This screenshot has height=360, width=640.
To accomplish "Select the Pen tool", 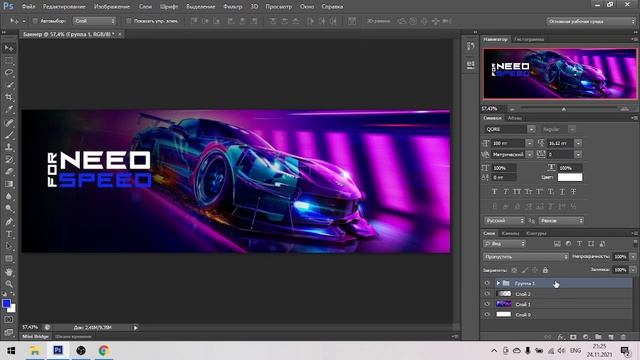I will pyautogui.click(x=9, y=222).
